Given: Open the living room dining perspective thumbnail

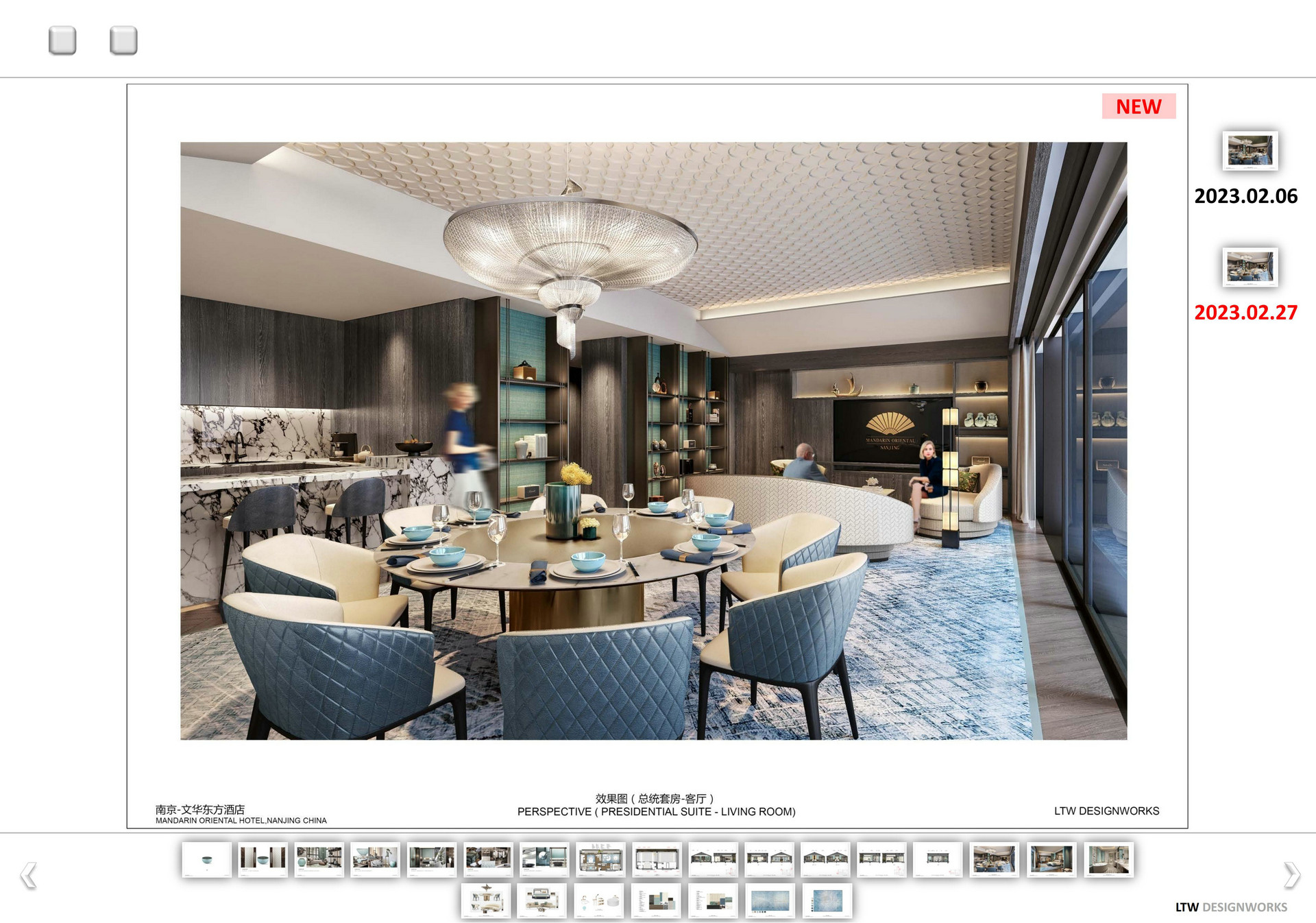Looking at the screenshot, I should click(995, 860).
